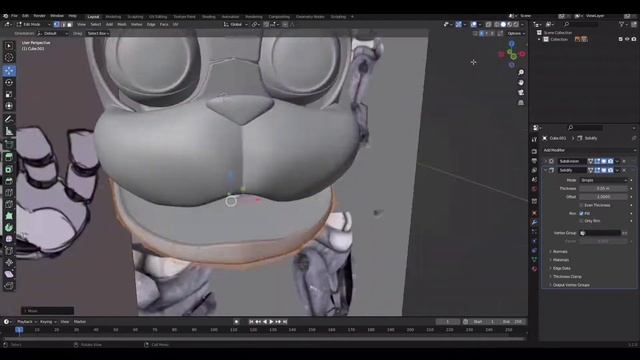Open the Global transform orientation dropdown
The width and height of the screenshot is (640, 360).
[236, 24]
